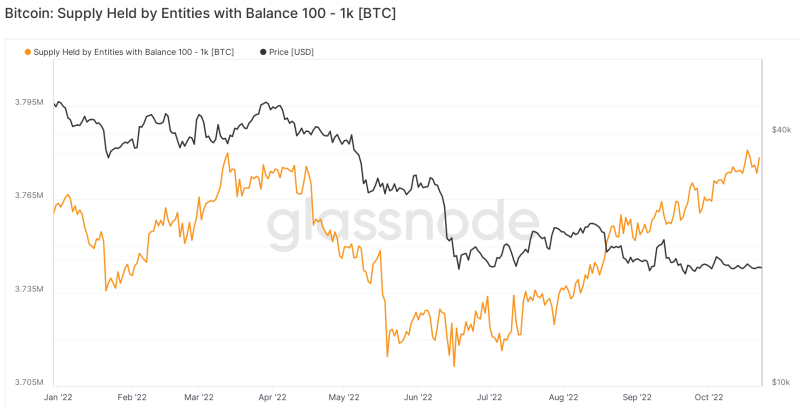Click the chart title text
The width and height of the screenshot is (800, 408).
(x=201, y=14)
